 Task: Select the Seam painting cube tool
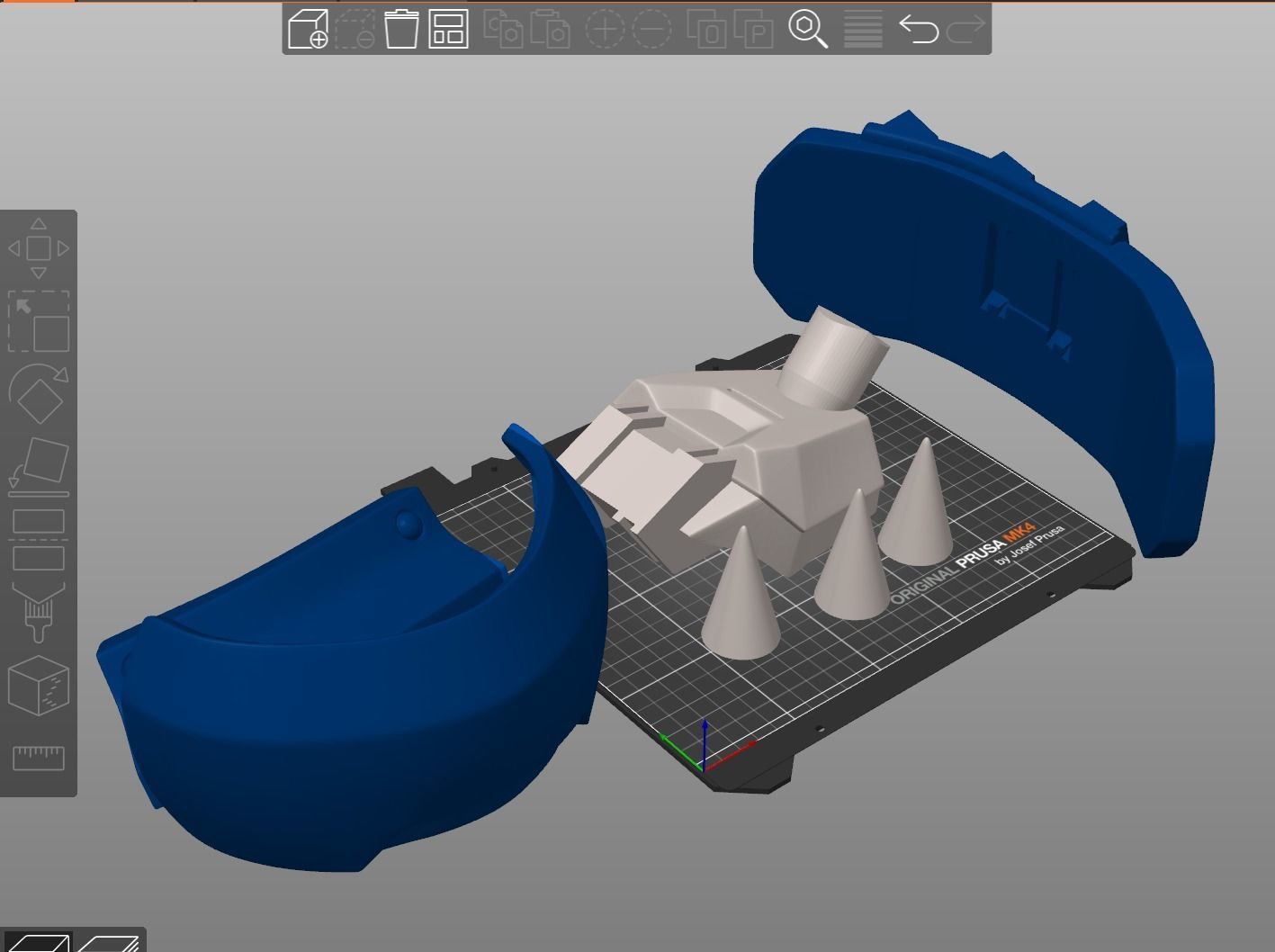pyautogui.click(x=39, y=685)
